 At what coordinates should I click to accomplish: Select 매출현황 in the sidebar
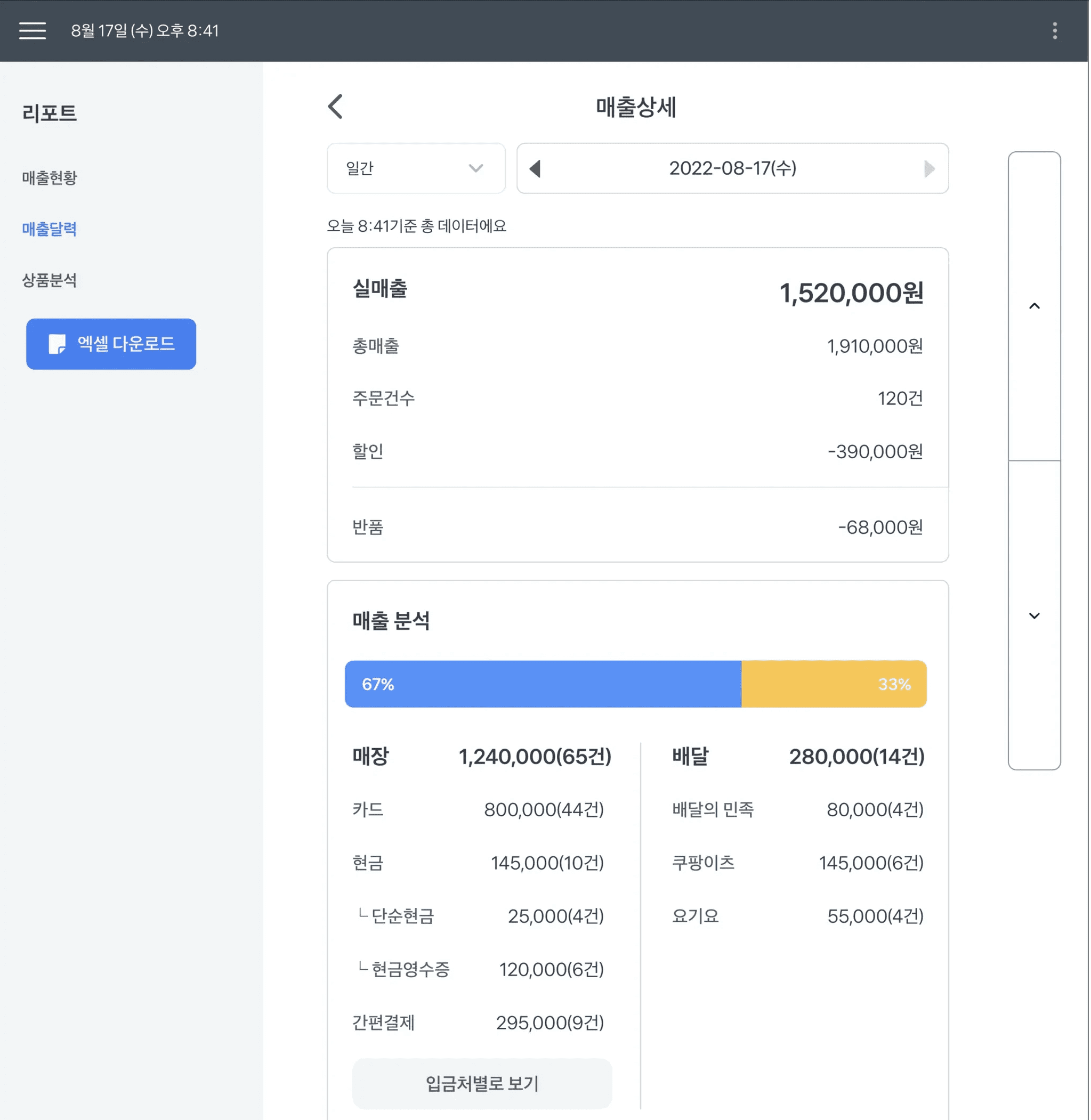click(x=49, y=177)
